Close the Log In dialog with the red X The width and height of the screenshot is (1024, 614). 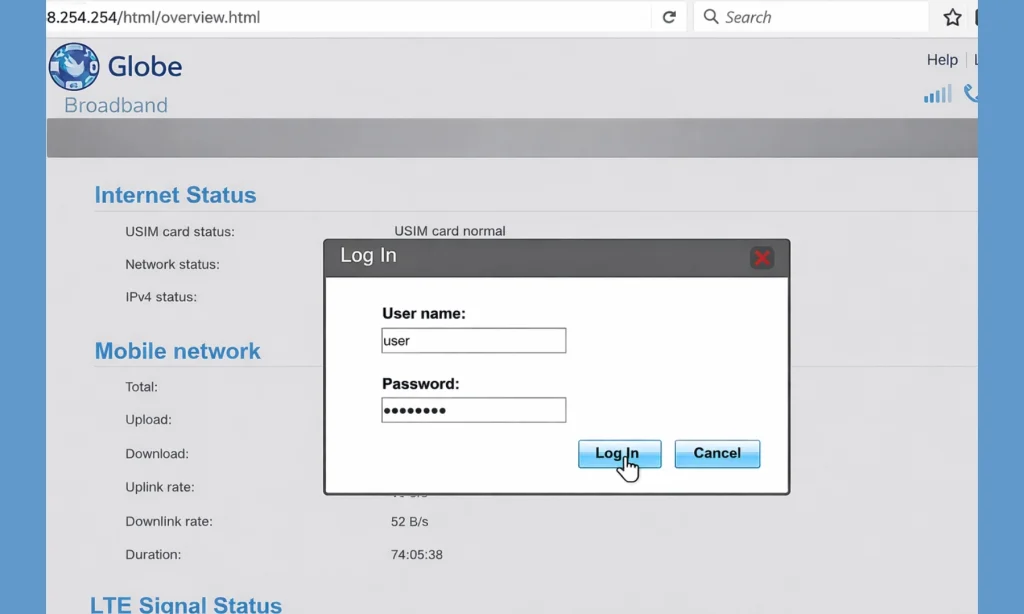(762, 257)
